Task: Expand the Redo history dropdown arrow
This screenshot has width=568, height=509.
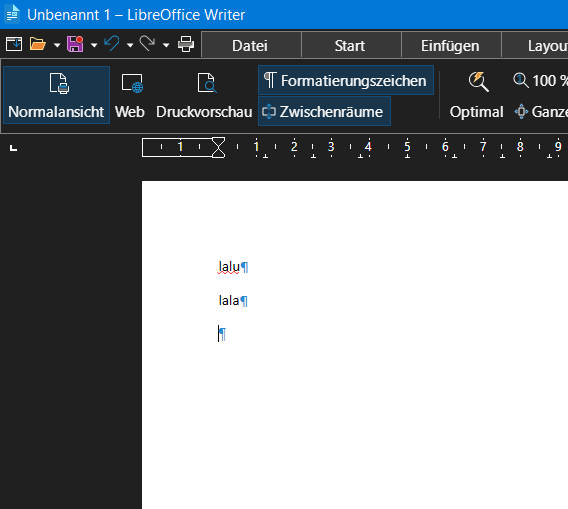Action: pyautogui.click(x=166, y=45)
